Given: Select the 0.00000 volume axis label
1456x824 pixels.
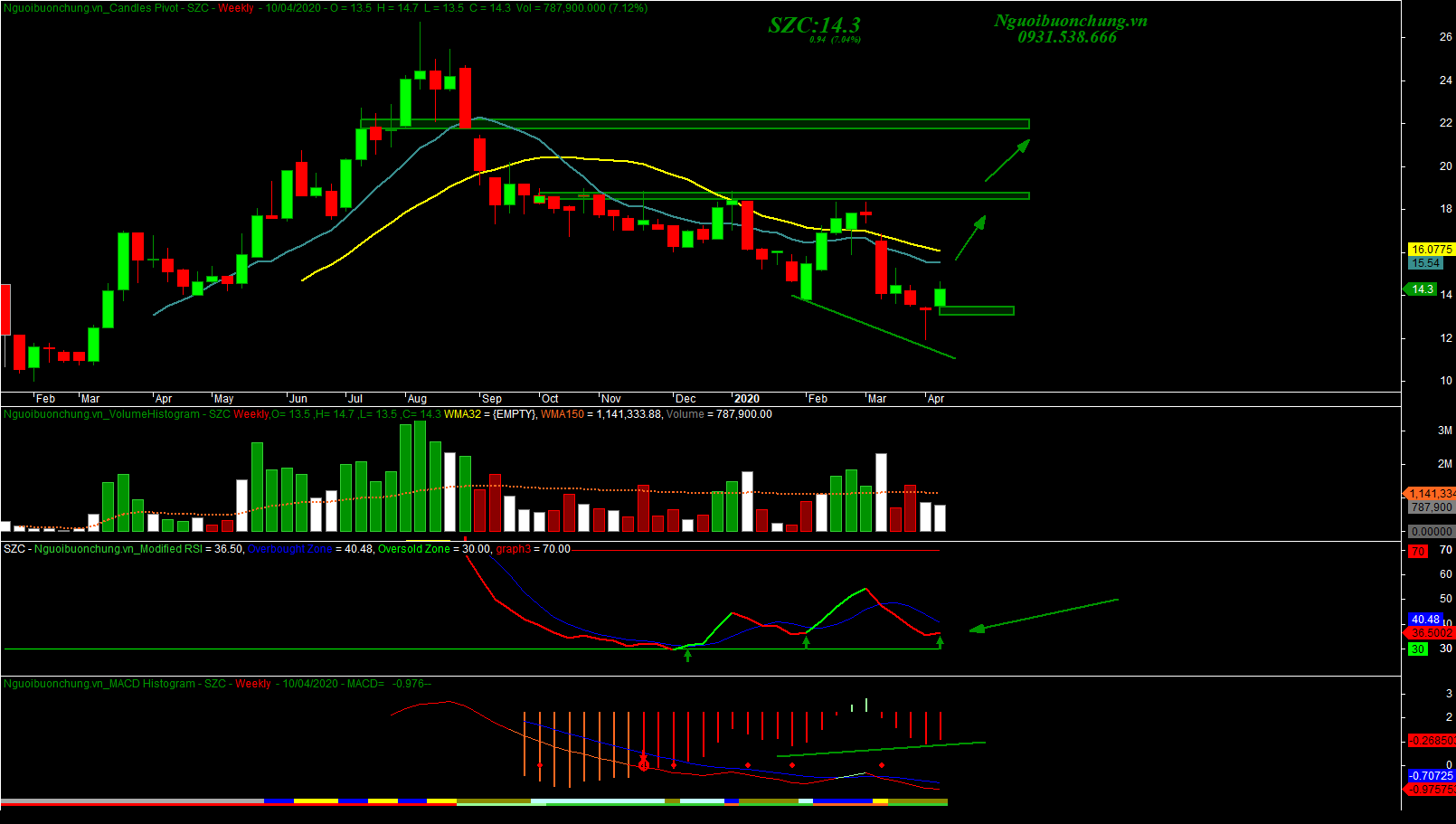Looking at the screenshot, I should click(1432, 532).
